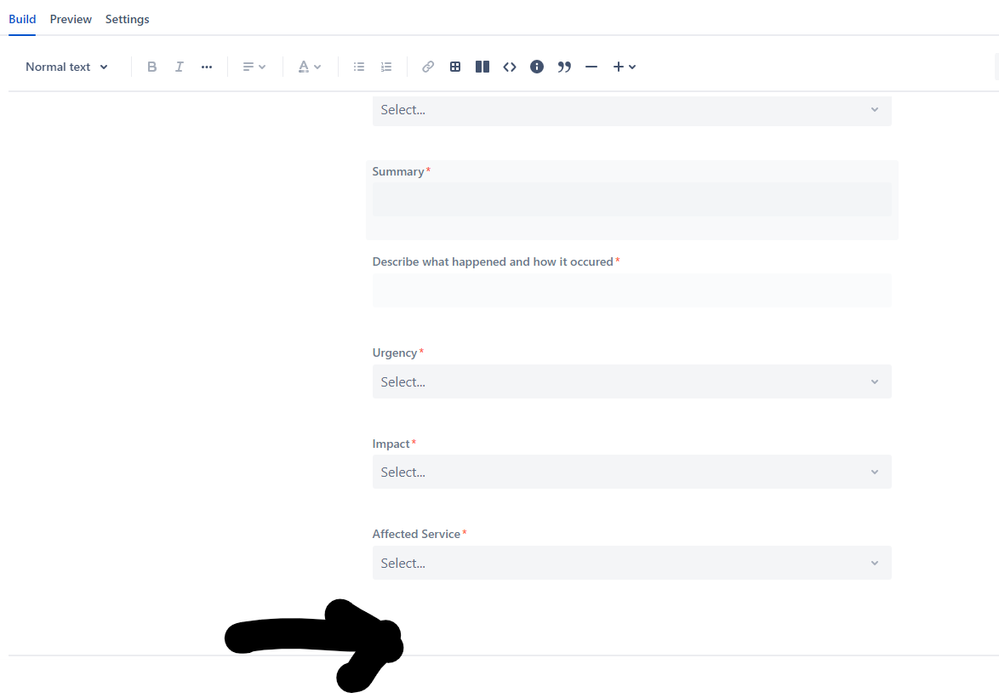999x694 pixels.
Task: Click the Impact field label
Action: [391, 444]
